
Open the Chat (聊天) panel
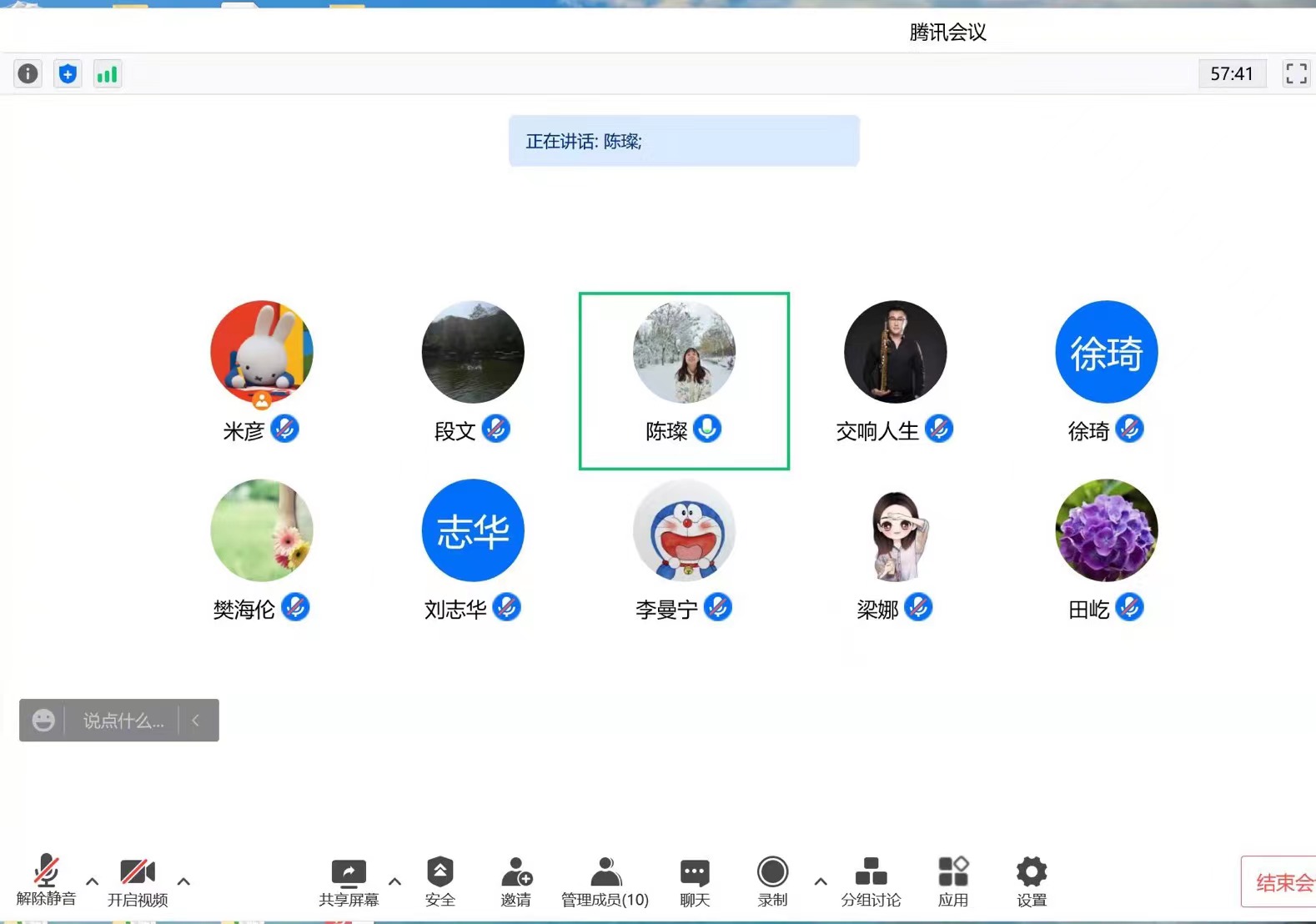click(x=695, y=881)
